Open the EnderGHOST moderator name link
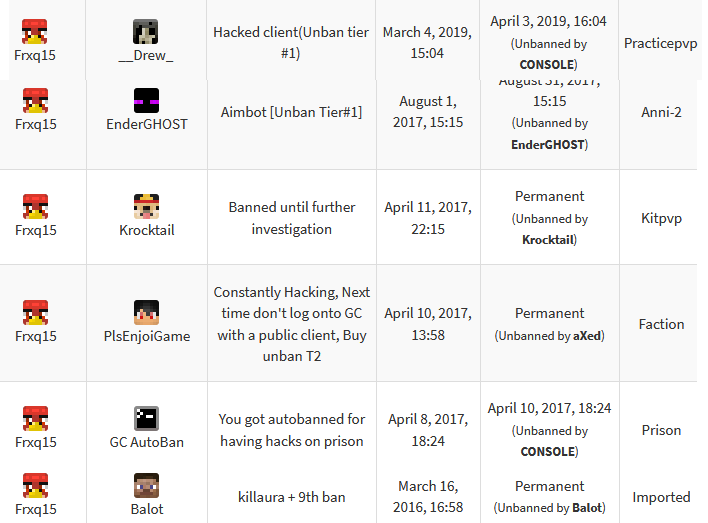The width and height of the screenshot is (708, 523). (x=147, y=124)
